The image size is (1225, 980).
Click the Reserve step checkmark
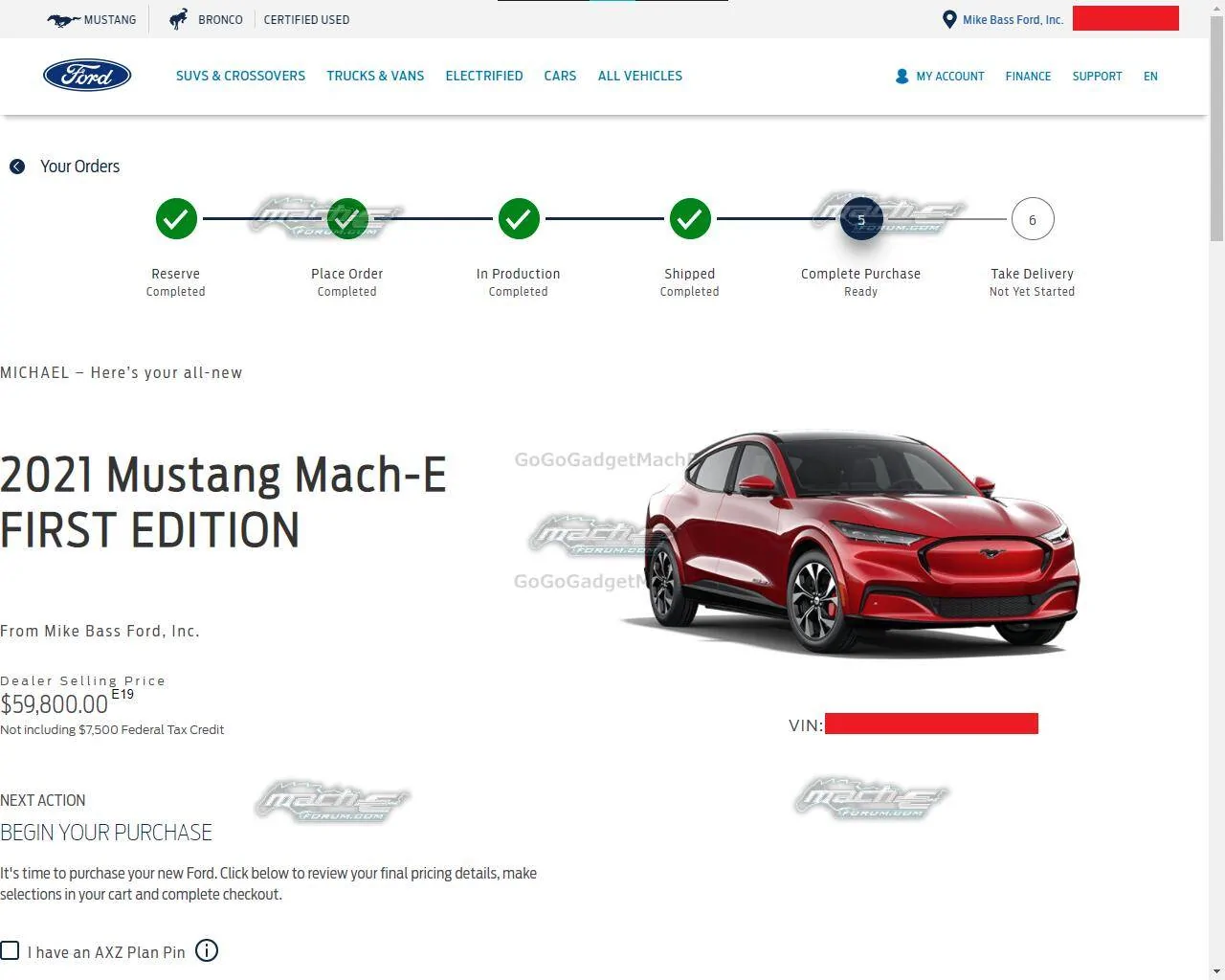click(176, 219)
